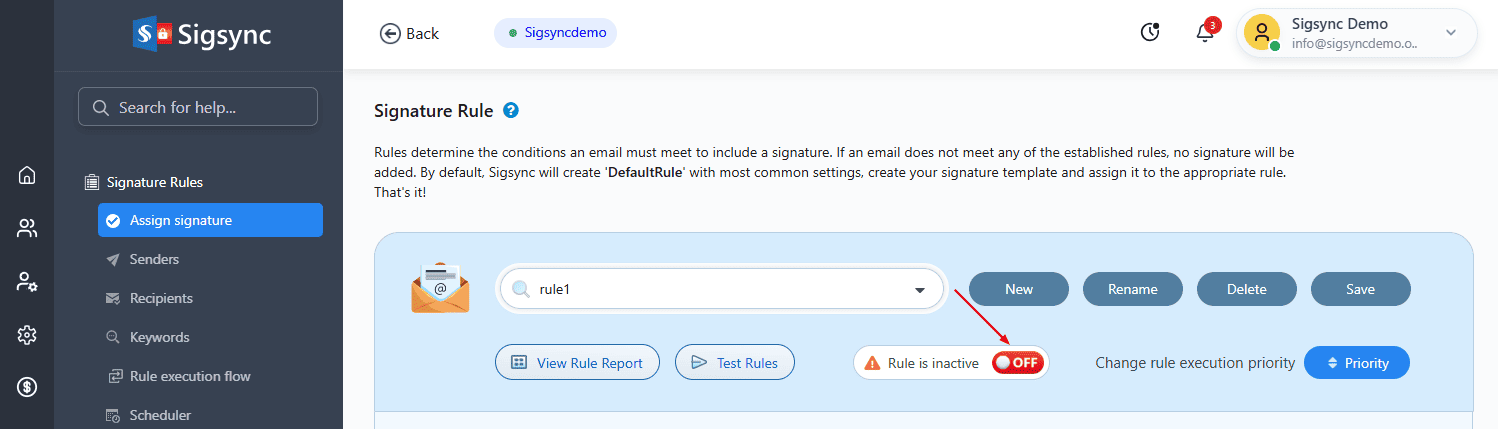Click the clock history icon in header

coord(1150,33)
